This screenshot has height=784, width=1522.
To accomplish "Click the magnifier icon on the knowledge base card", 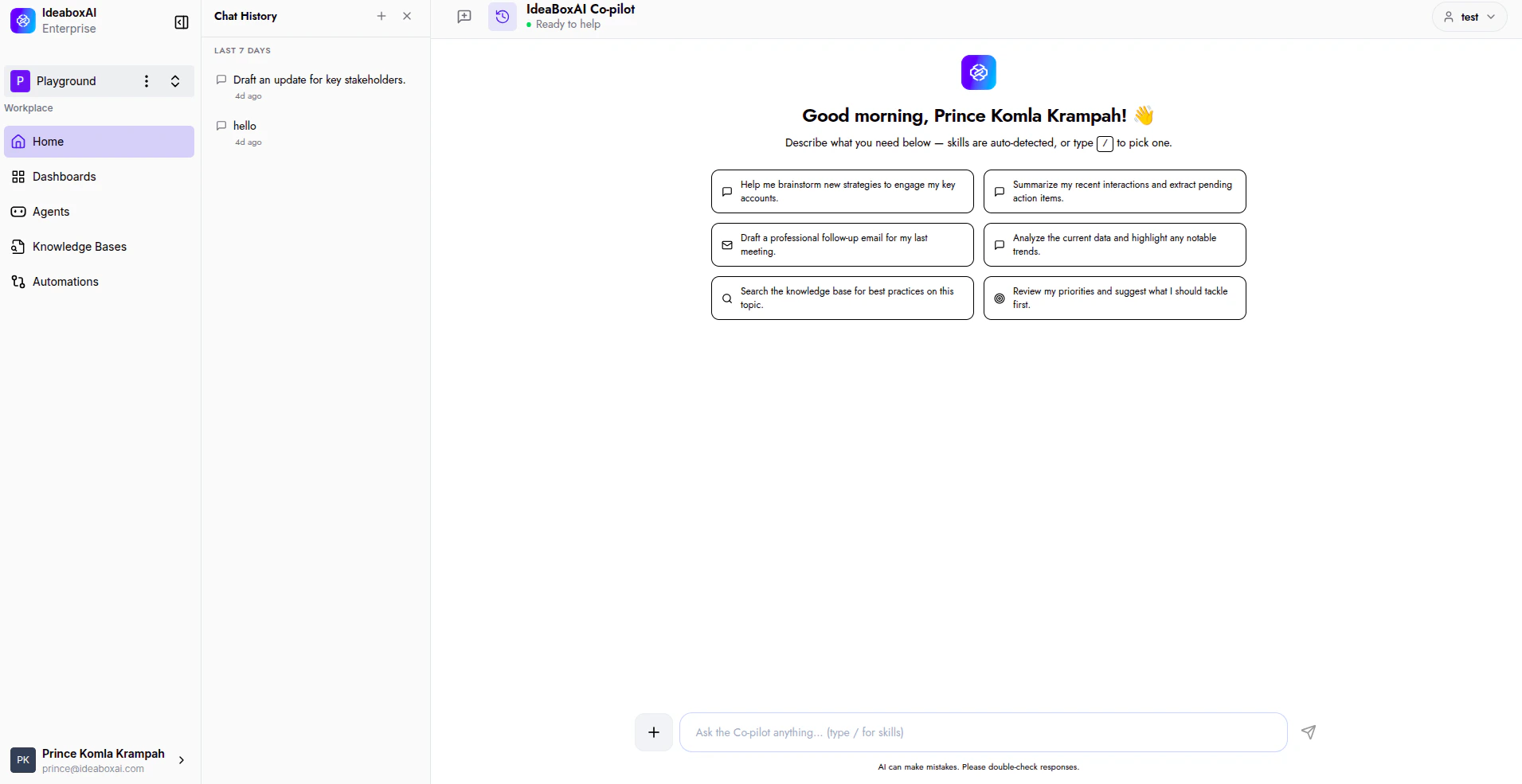I will (x=727, y=298).
